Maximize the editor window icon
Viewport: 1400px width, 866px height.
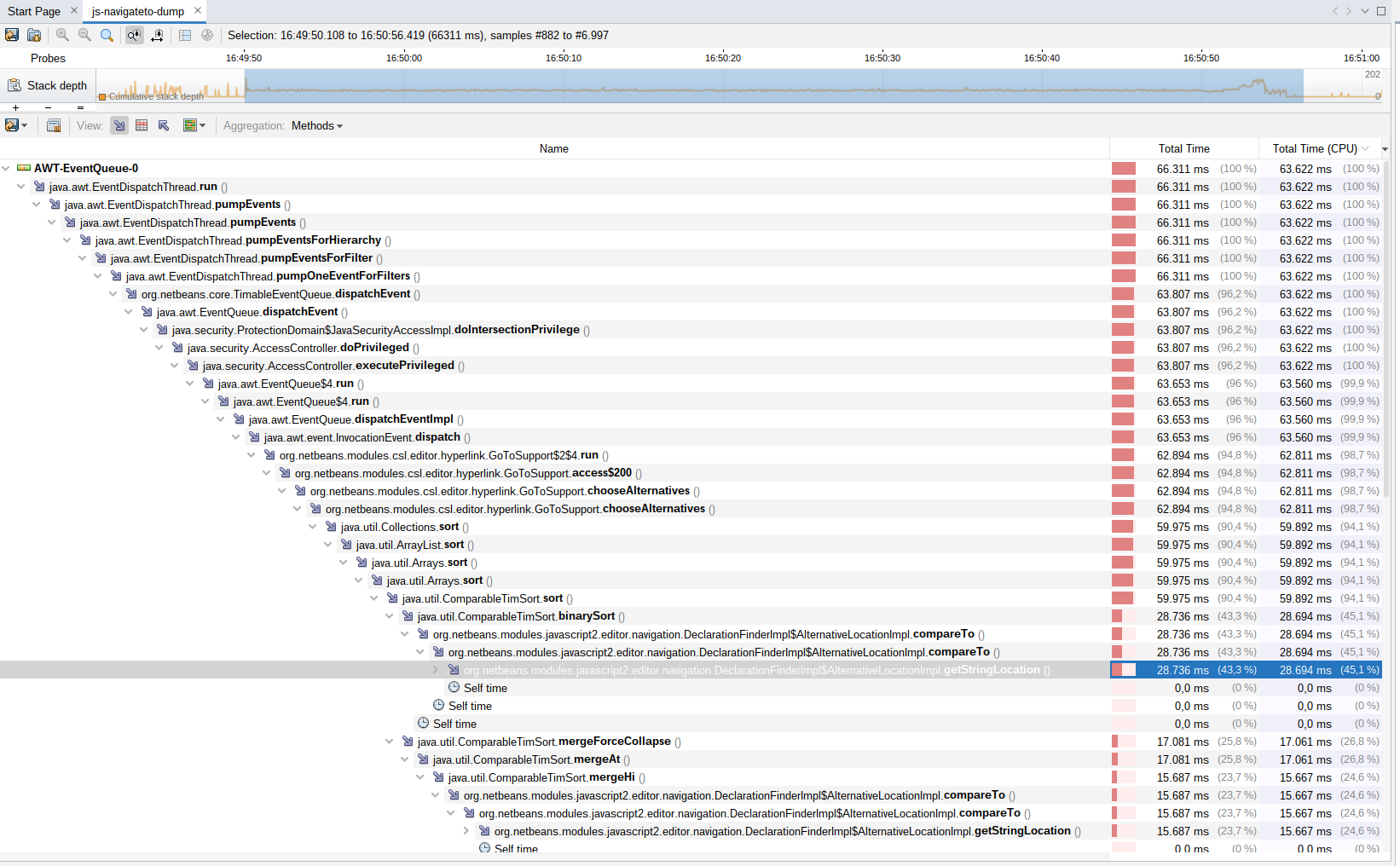point(1381,11)
